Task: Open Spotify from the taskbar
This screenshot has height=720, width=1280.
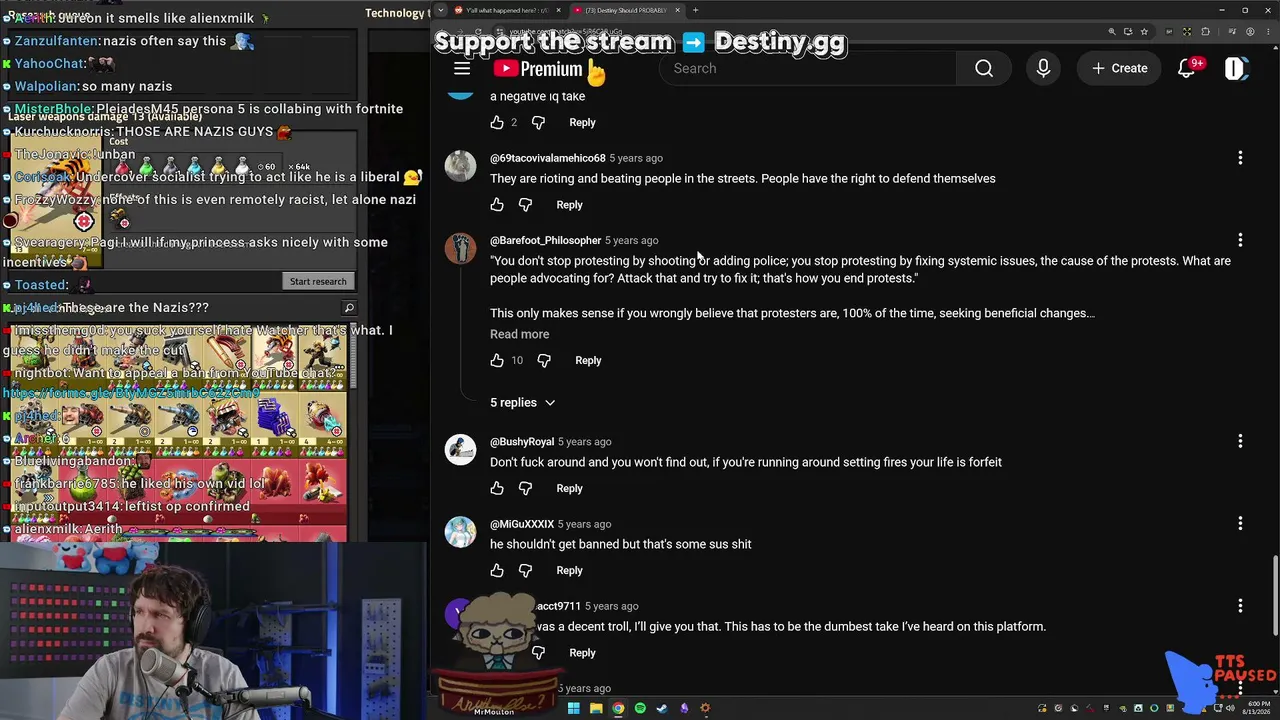Action: tap(640, 708)
